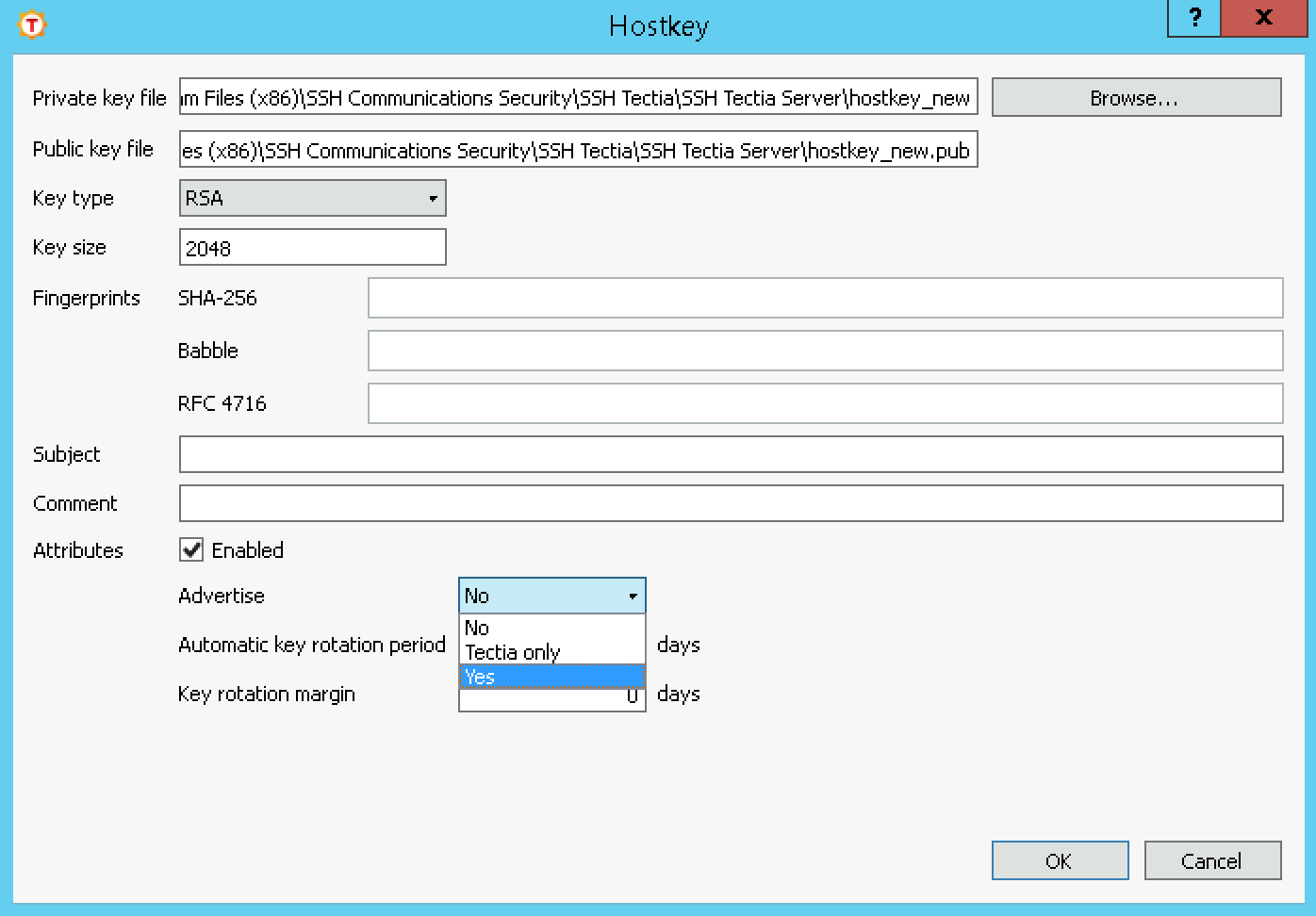Confirm hostkey settings with OK

[1060, 860]
